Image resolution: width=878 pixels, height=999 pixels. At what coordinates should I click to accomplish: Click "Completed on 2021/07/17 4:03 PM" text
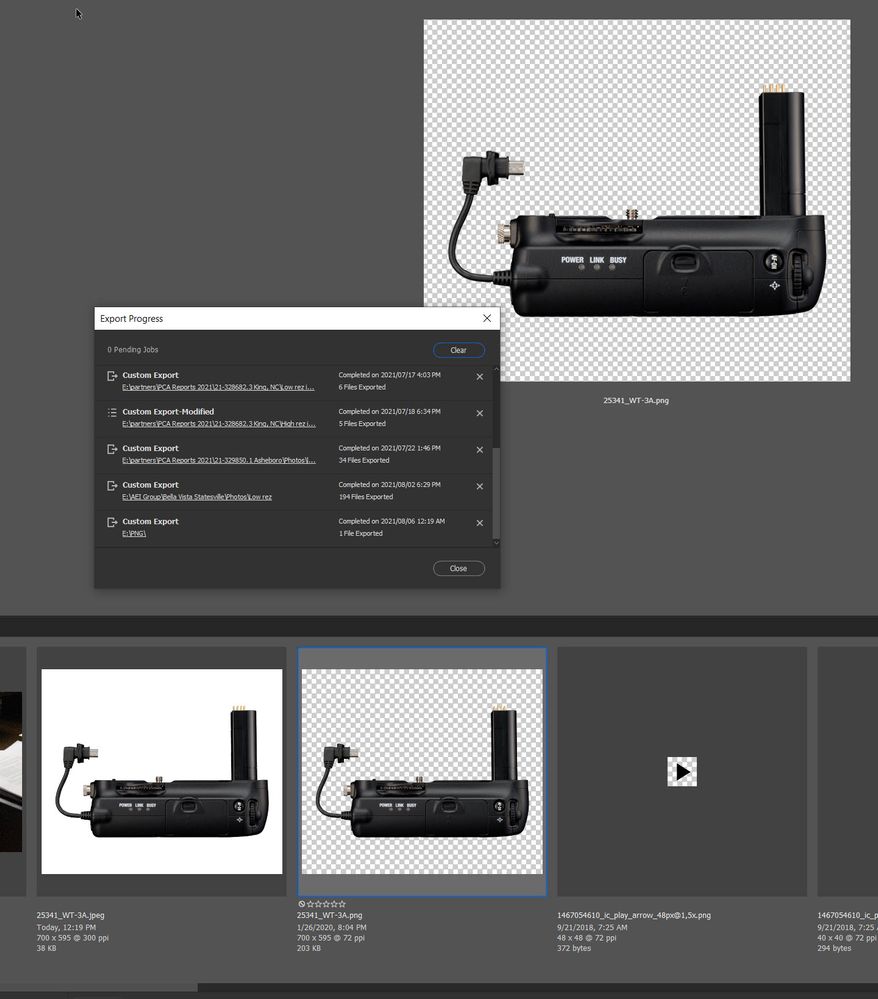click(x=389, y=375)
